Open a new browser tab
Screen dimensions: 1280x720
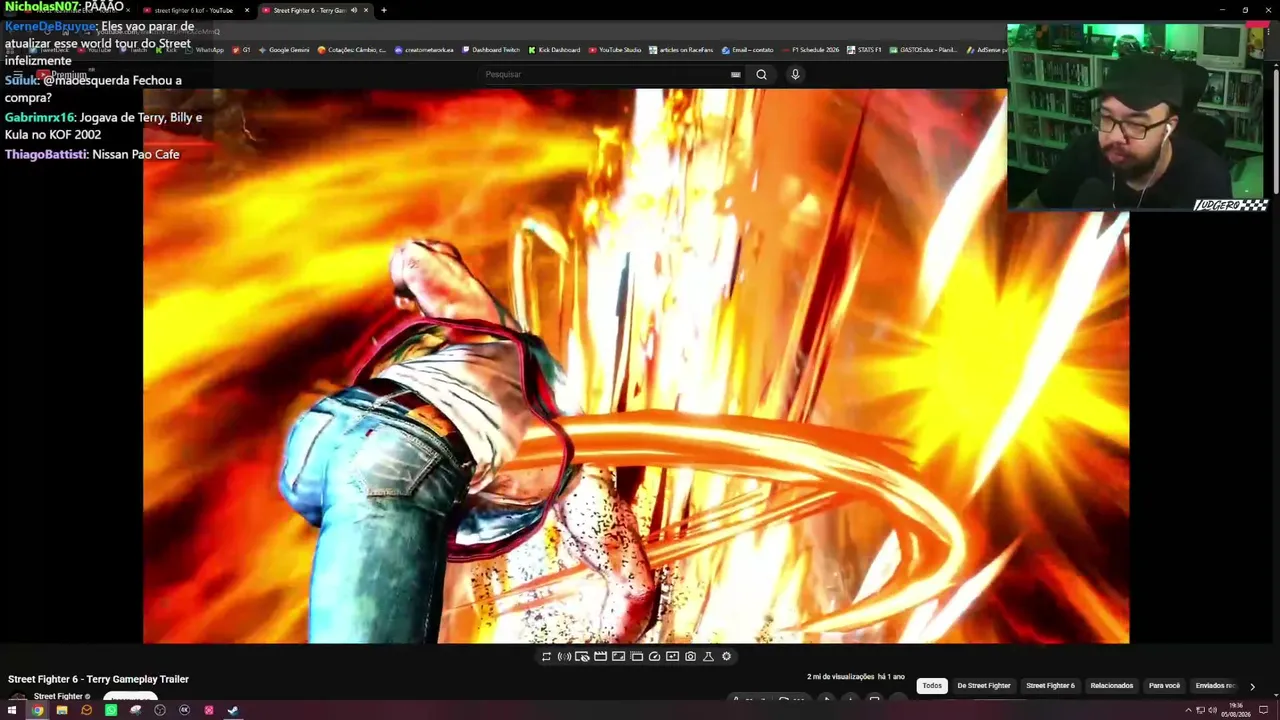[383, 10]
